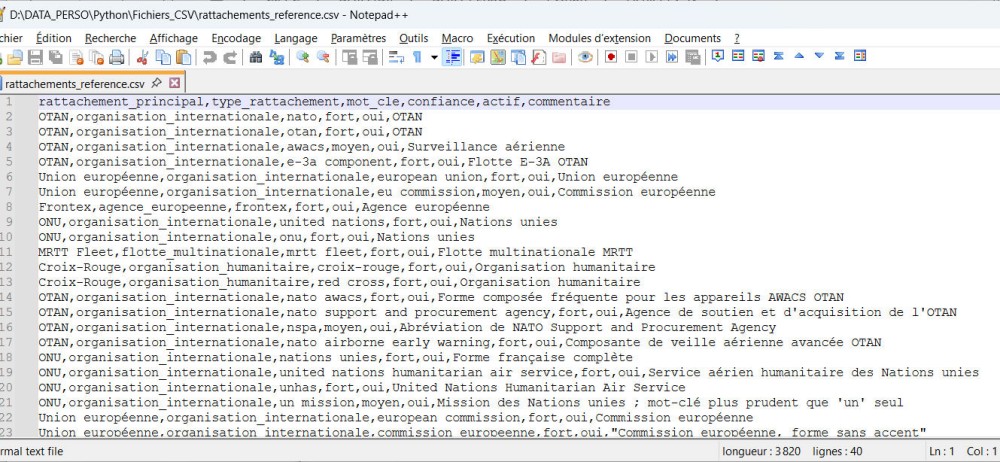Toggle file monitoring eye icon
Image resolution: width=1000 pixels, height=462 pixels.
pos(585,57)
